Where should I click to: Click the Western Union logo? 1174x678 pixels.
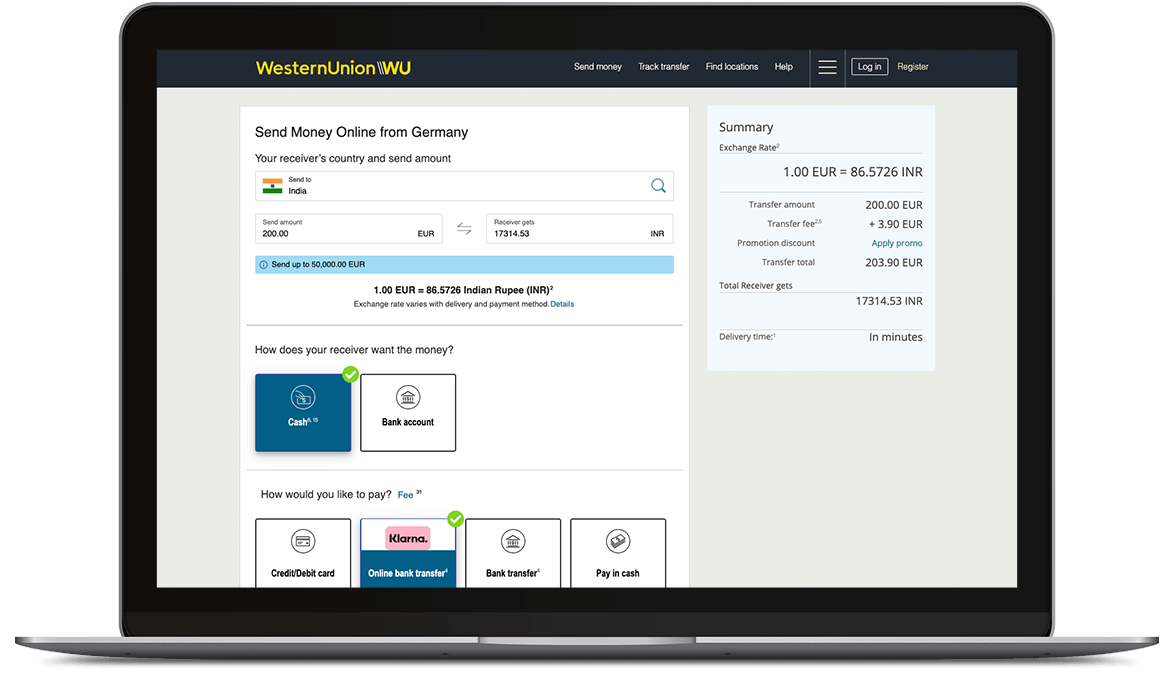(333, 68)
